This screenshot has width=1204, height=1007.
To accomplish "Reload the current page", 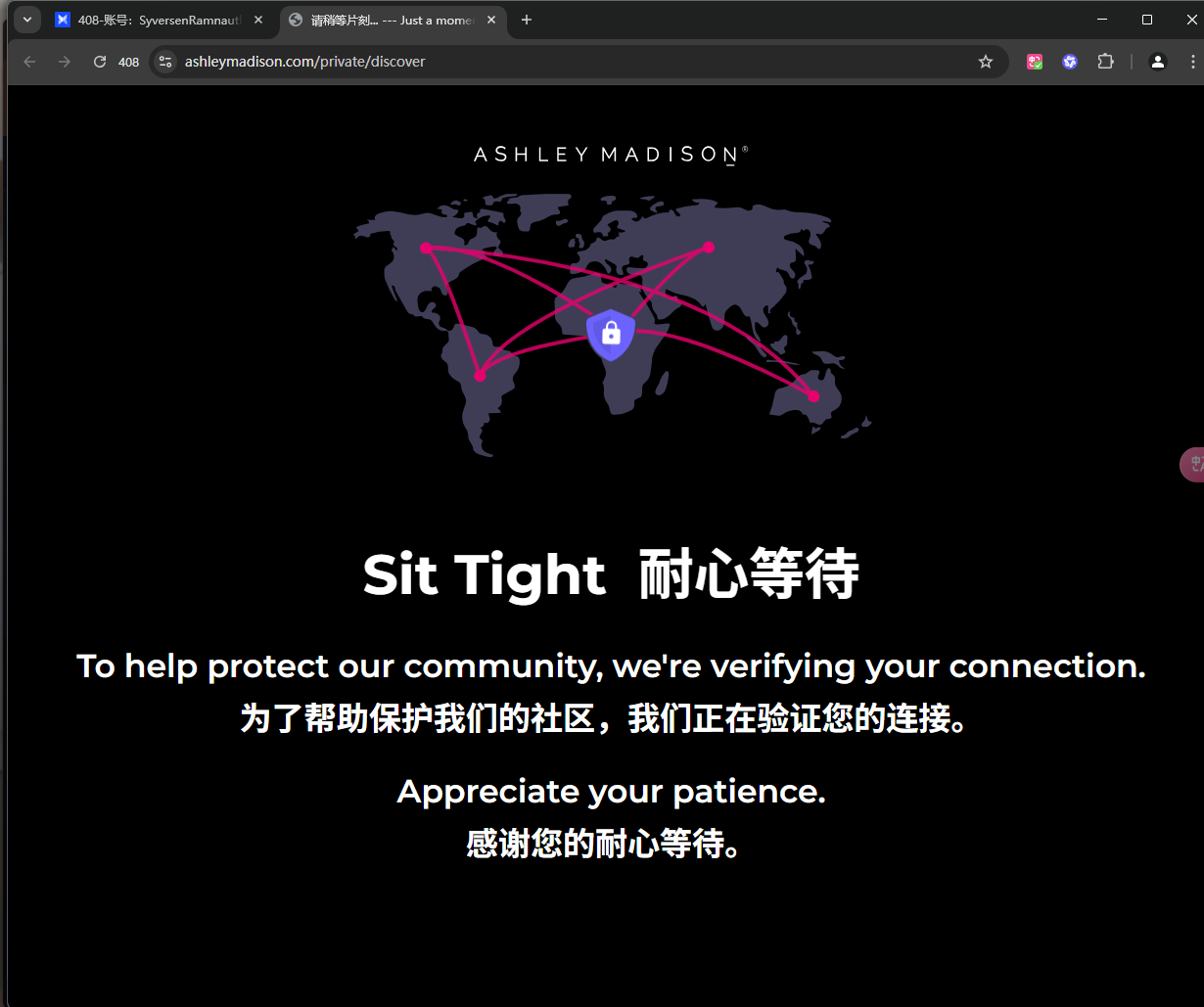I will tap(99, 62).
